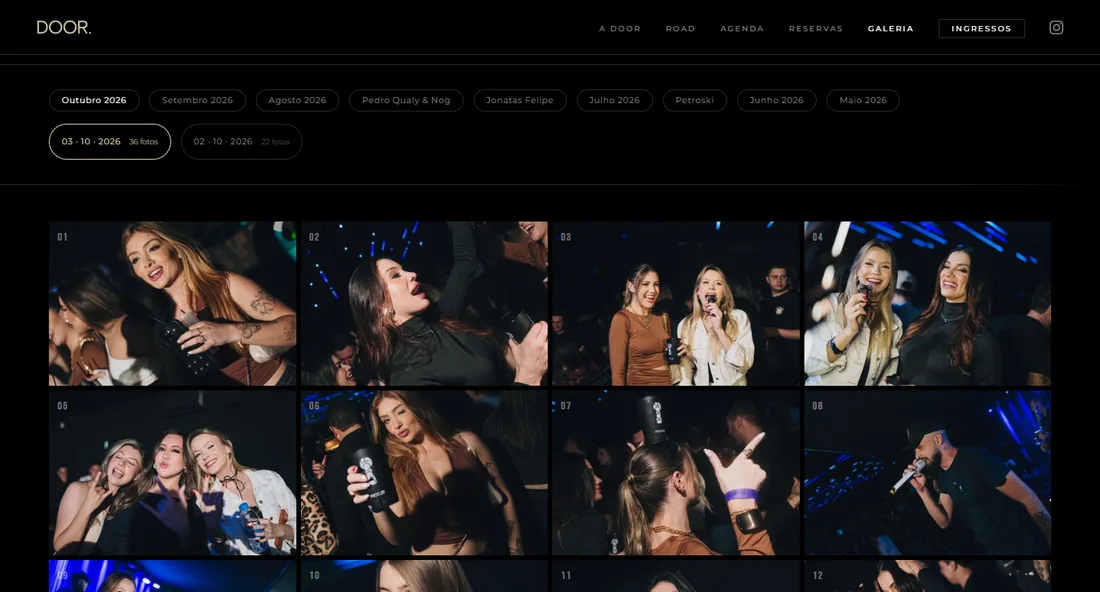Select the Outubro 2026 filter
This screenshot has width=1100, height=592.
tap(94, 100)
